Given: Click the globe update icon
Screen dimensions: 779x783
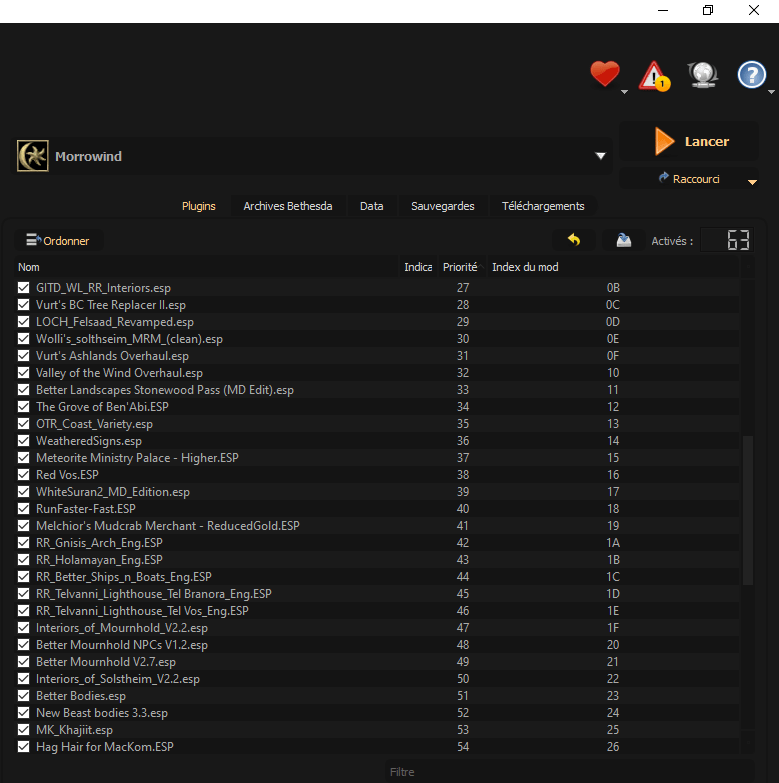Looking at the screenshot, I should pyautogui.click(x=702, y=74).
